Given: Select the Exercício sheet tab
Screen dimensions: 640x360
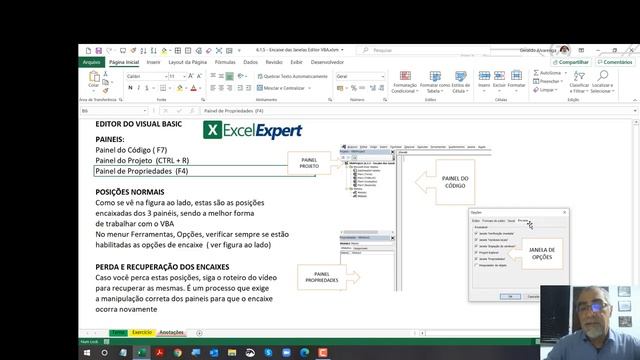Looking at the screenshot, I should coord(142,333).
